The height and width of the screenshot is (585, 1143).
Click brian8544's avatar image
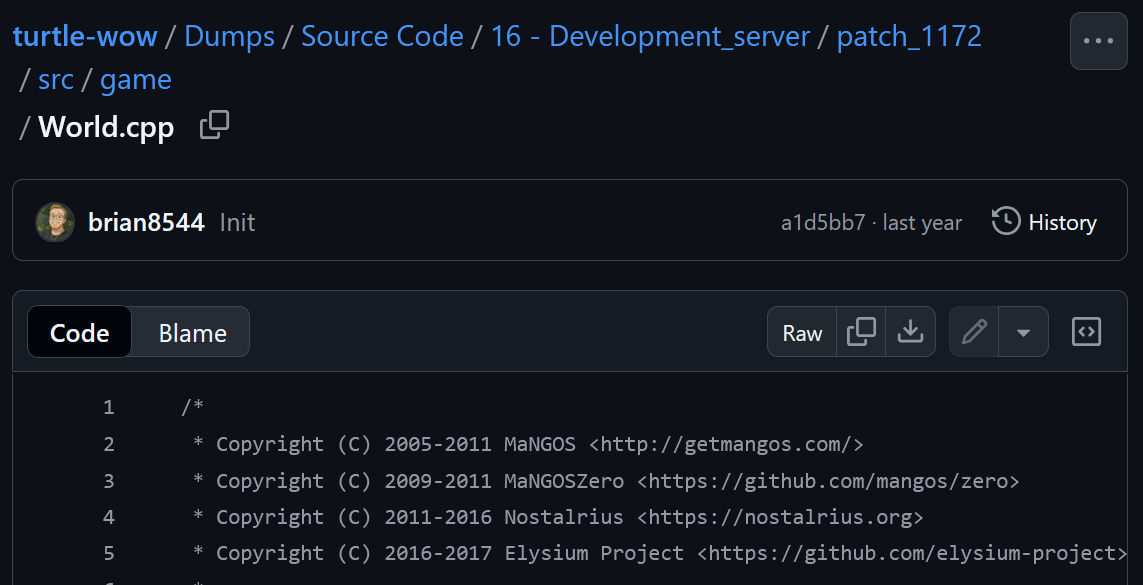pyautogui.click(x=55, y=222)
